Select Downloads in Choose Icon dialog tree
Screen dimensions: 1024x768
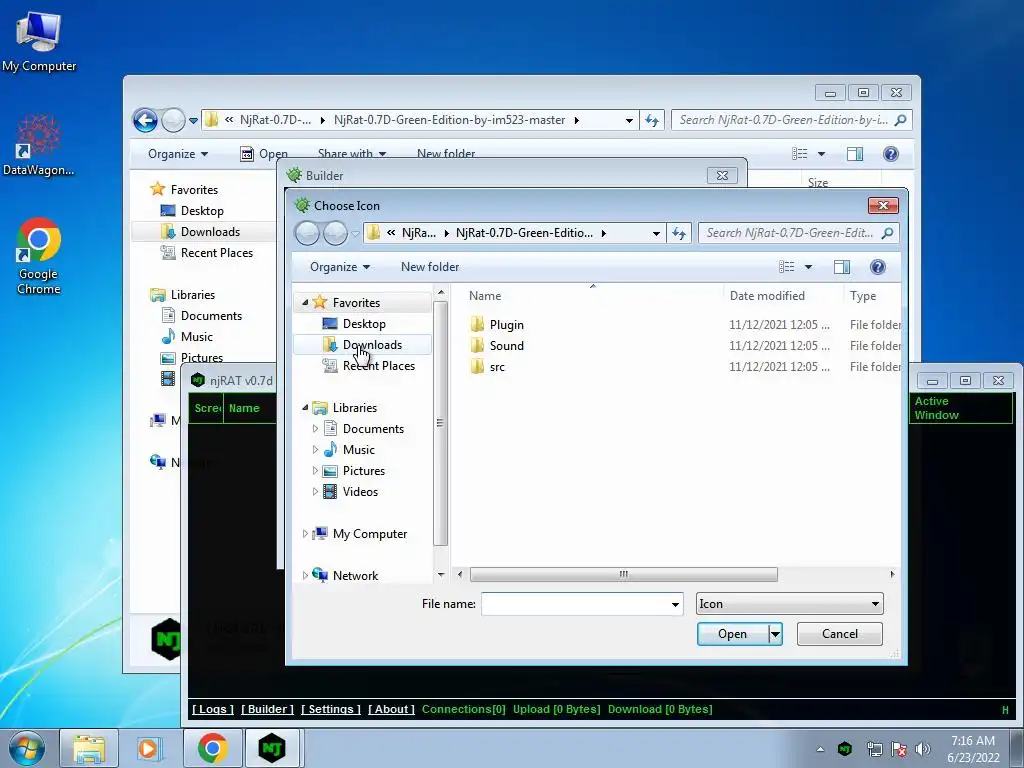372,345
